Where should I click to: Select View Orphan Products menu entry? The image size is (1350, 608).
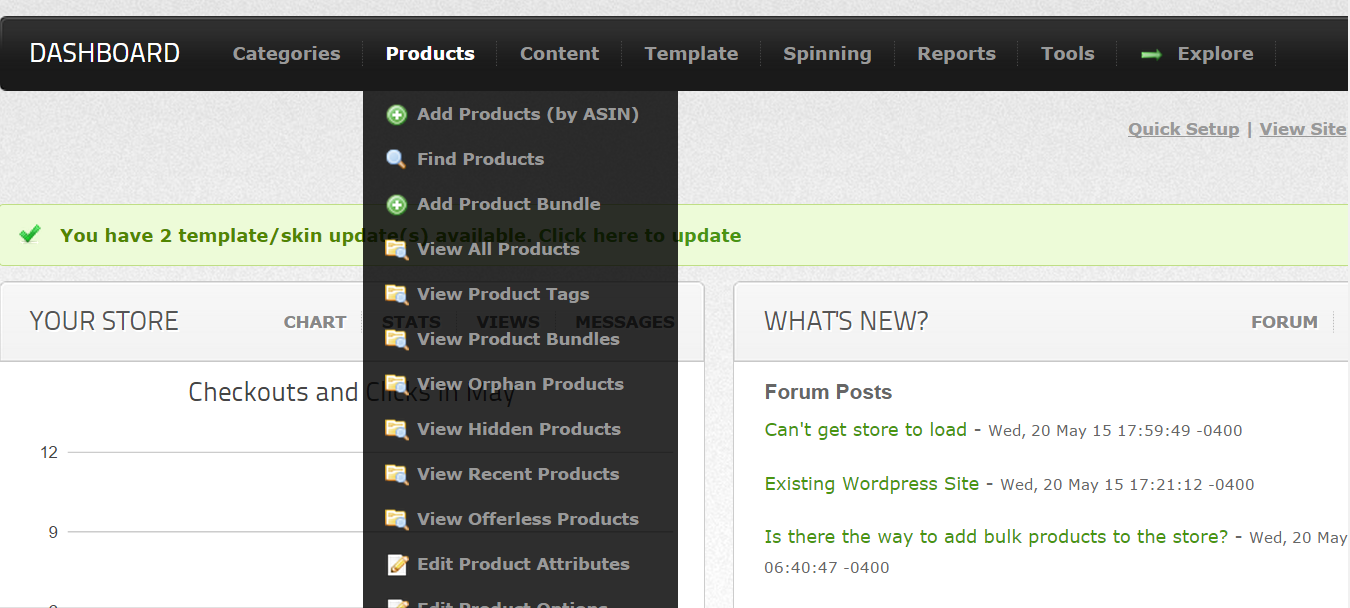pos(520,384)
